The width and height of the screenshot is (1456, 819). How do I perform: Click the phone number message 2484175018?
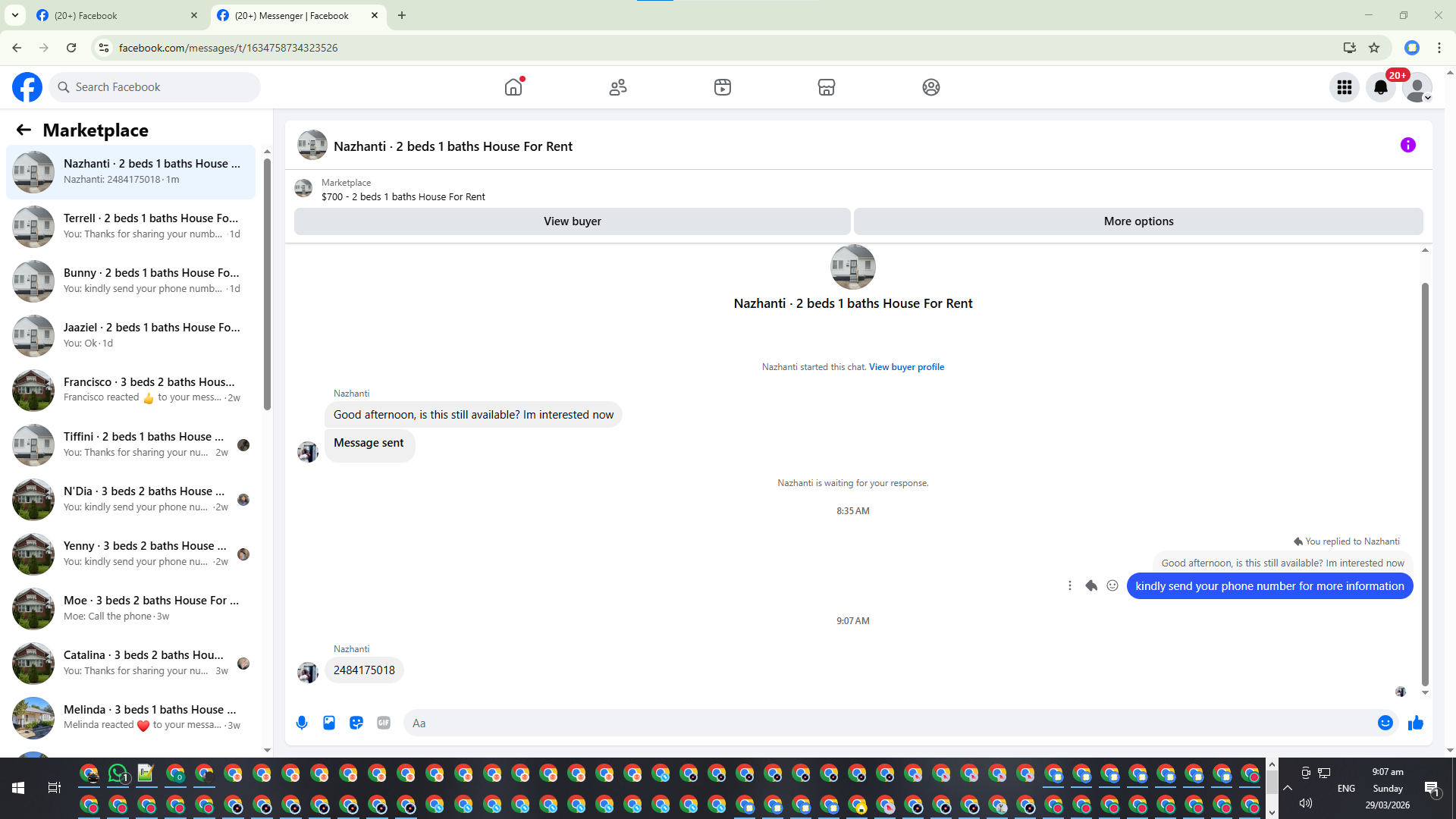(364, 670)
